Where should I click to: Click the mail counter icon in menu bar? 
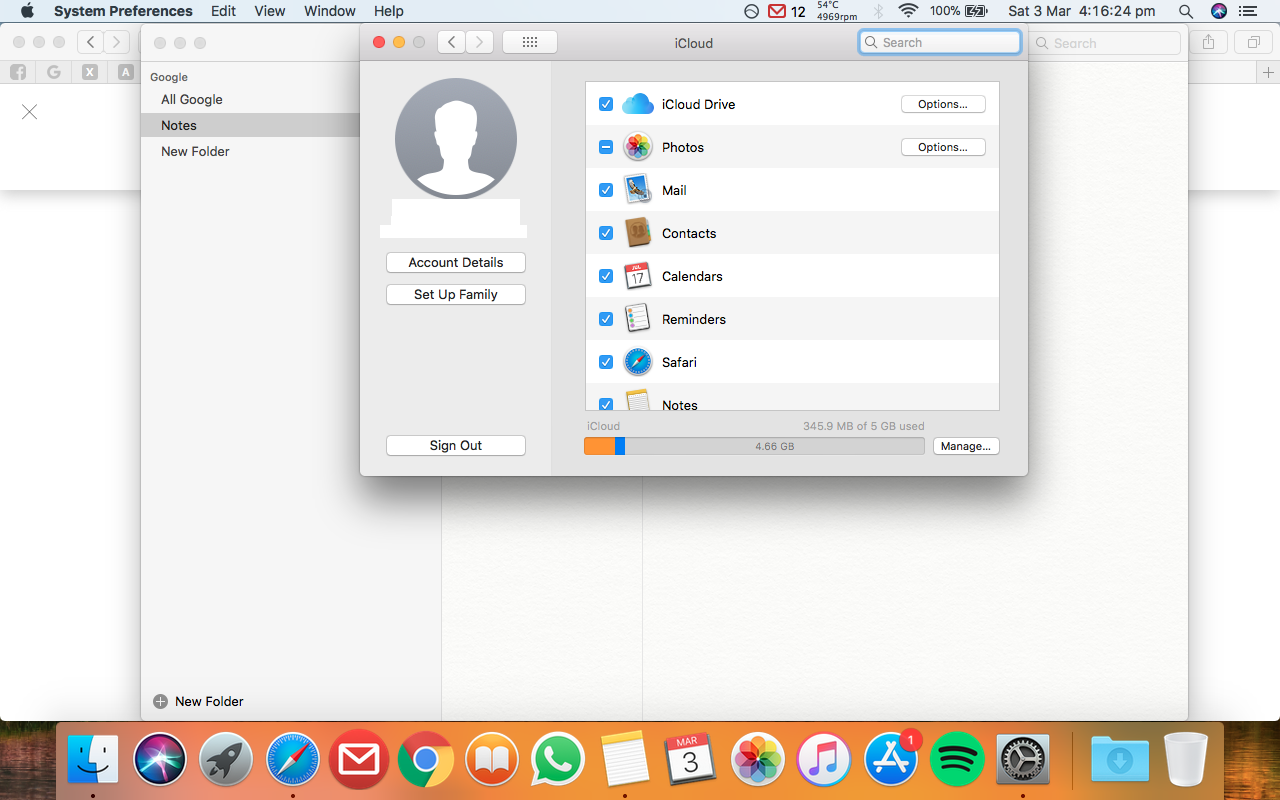(786, 11)
